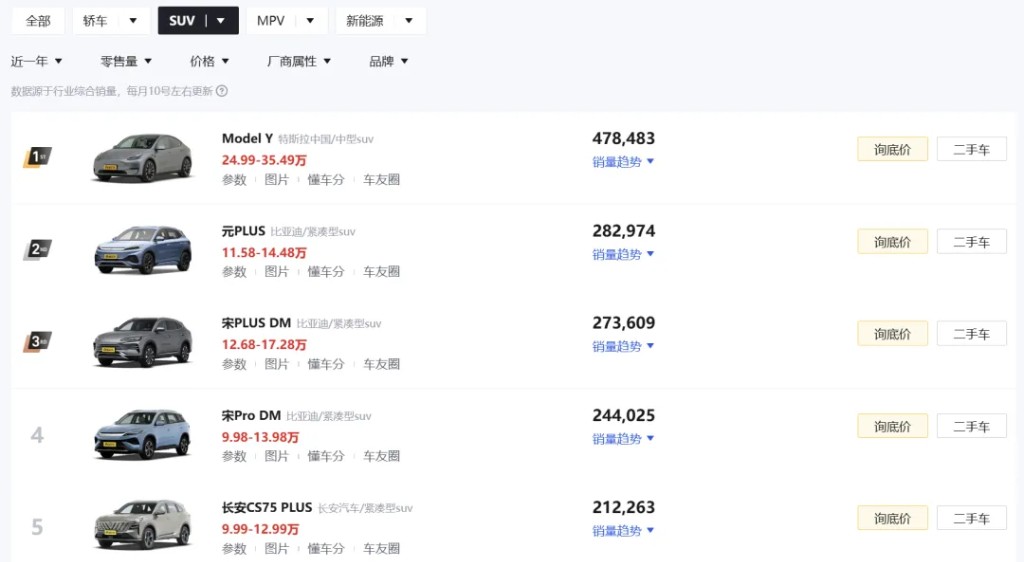Expand the 轿车 category dropdown arrow

pos(133,21)
